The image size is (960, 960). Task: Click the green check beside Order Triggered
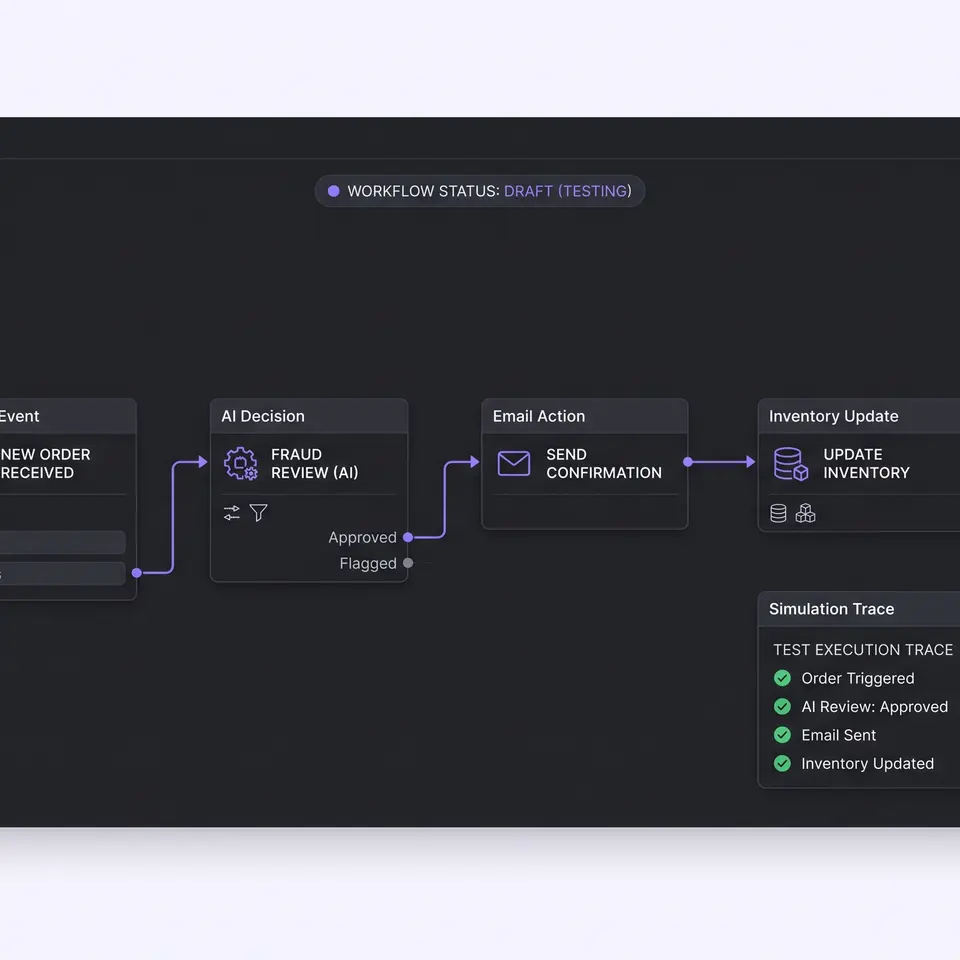(782, 678)
